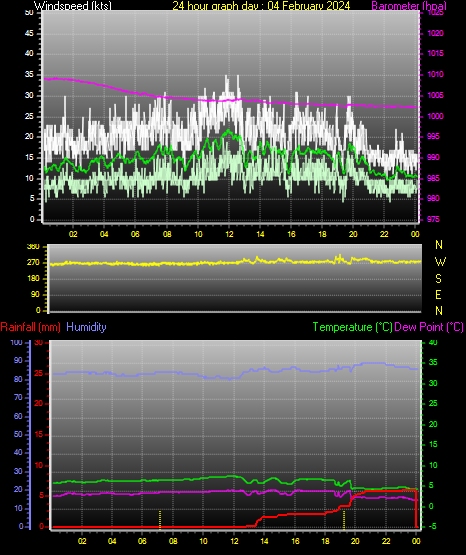Click the yellow dotted marker near hour 07

[160, 520]
